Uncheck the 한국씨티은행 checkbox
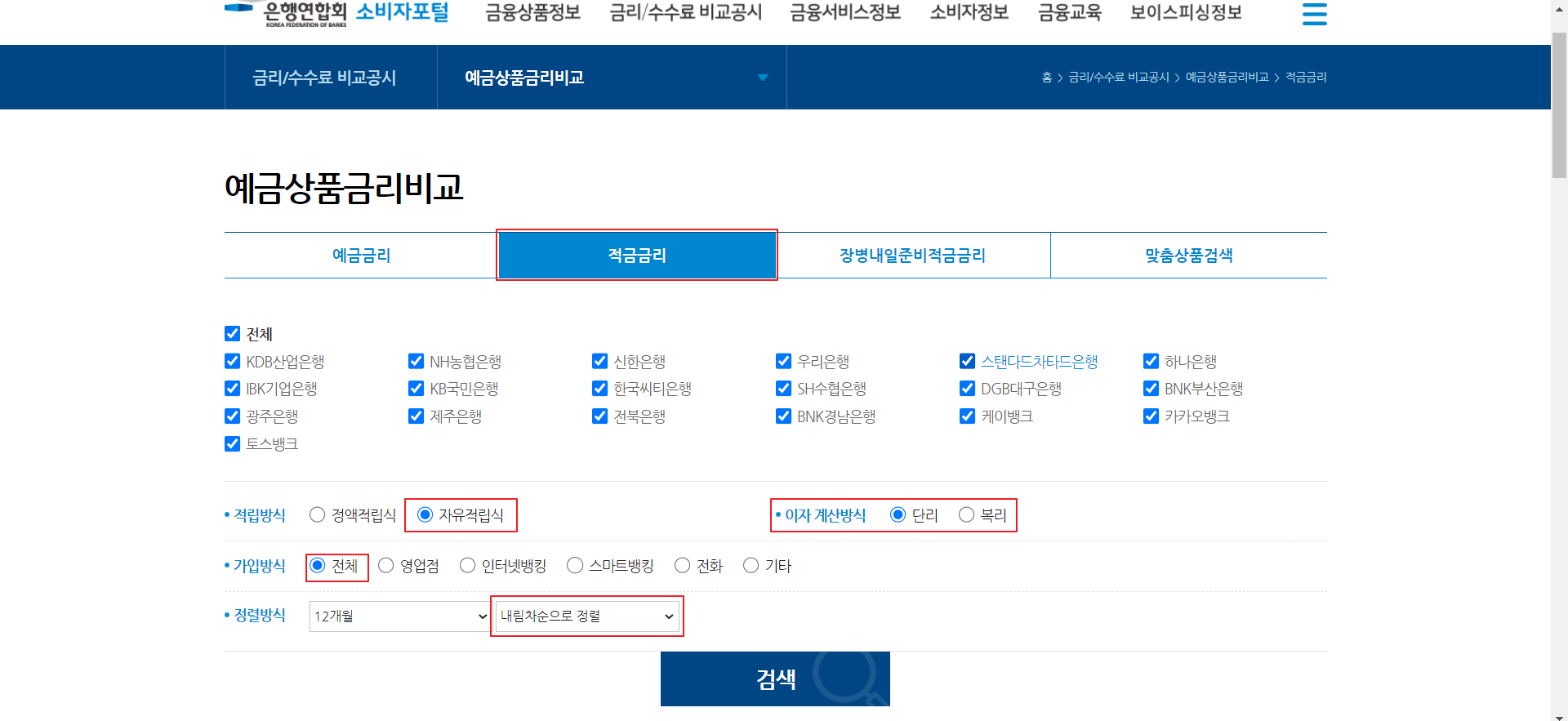1568x721 pixels. click(599, 389)
